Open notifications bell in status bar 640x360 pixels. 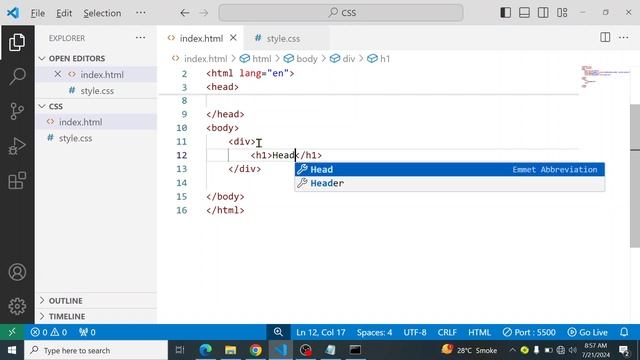click(x=624, y=332)
